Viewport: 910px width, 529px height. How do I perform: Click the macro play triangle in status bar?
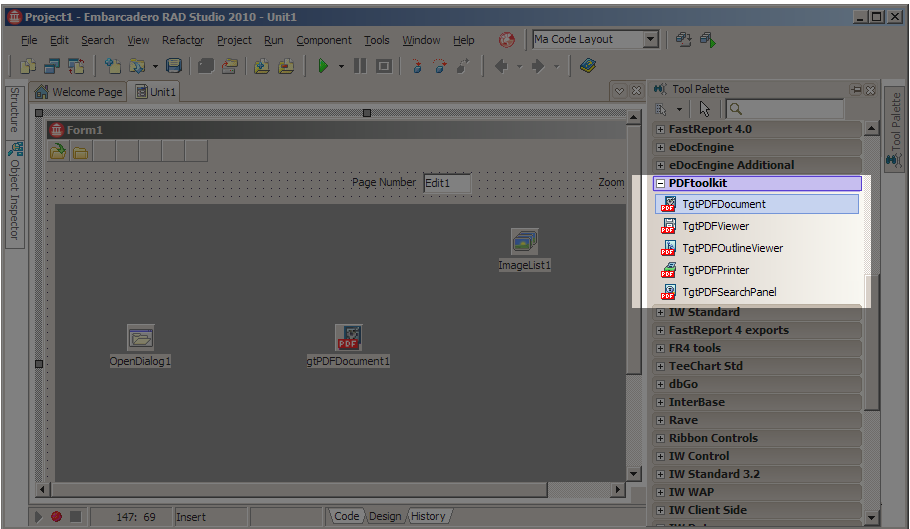(x=38, y=516)
